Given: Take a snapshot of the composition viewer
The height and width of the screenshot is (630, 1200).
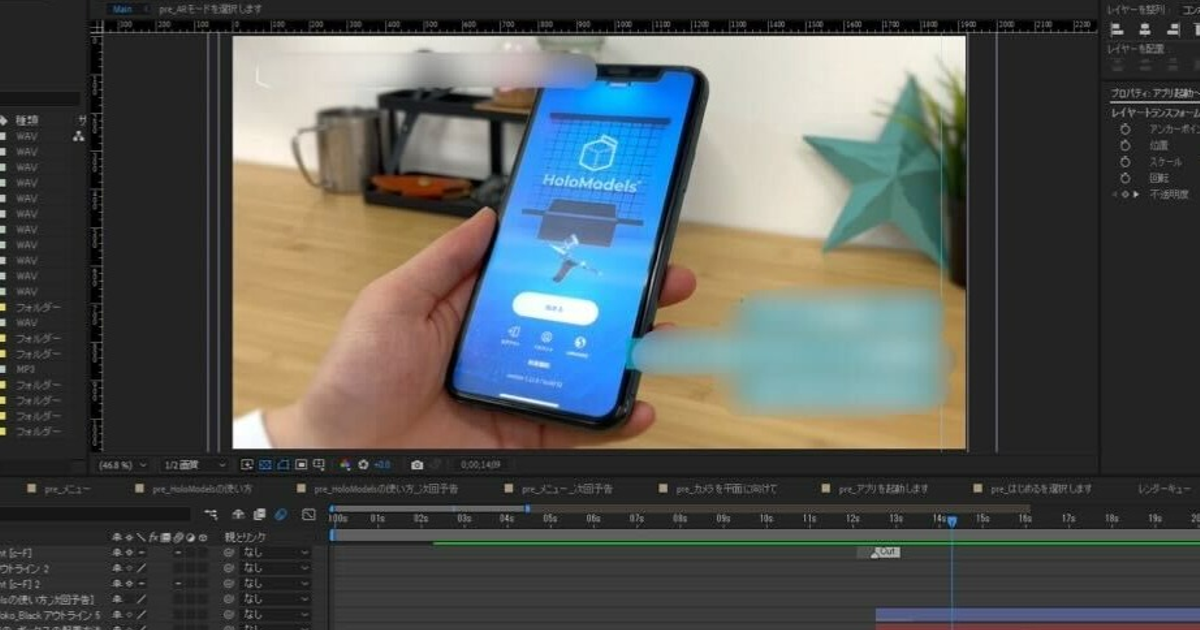Looking at the screenshot, I should pyautogui.click(x=416, y=465).
